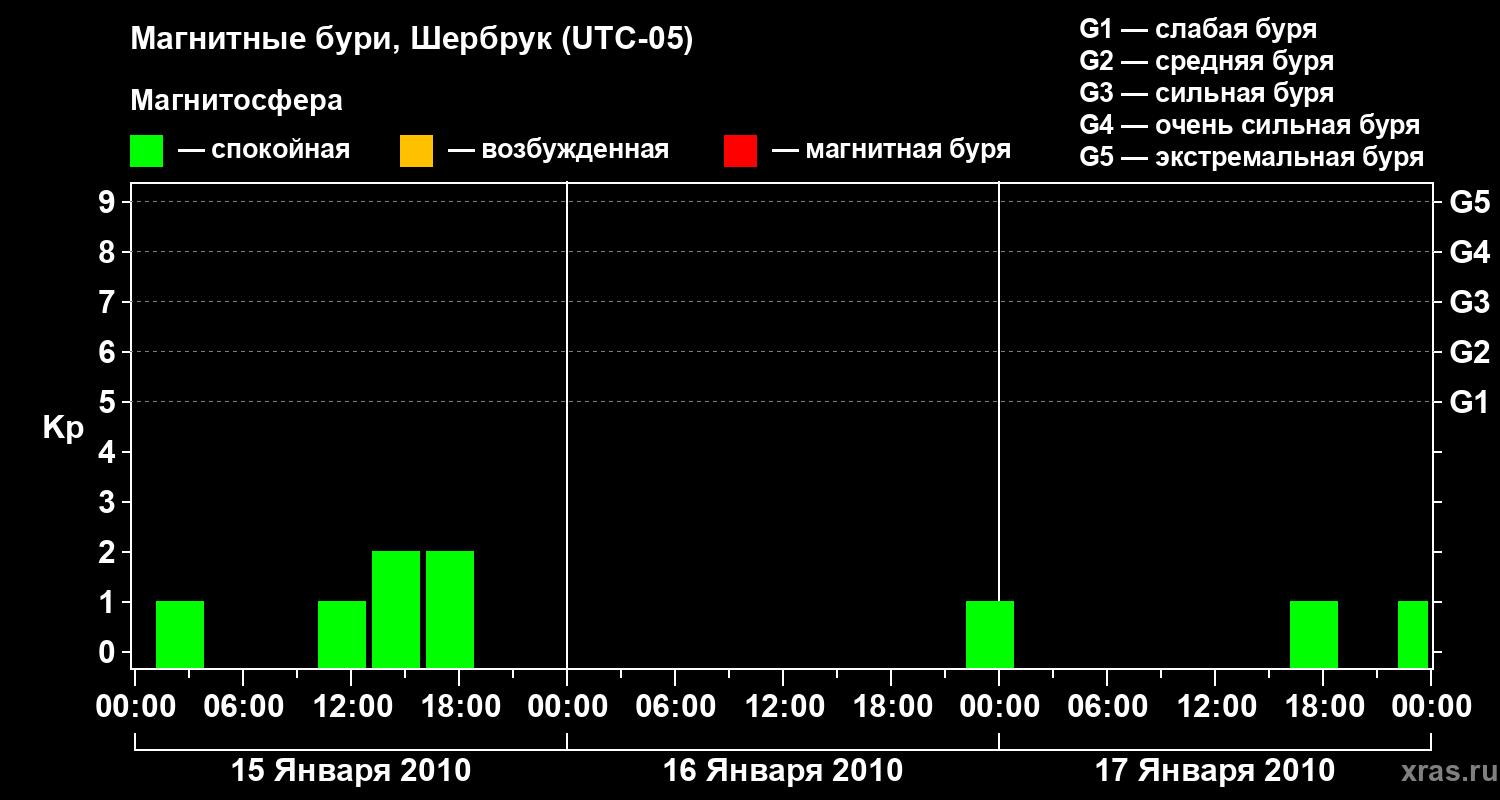Click the 12:00 tick label under 16 January
The image size is (1500, 800).
point(783,707)
